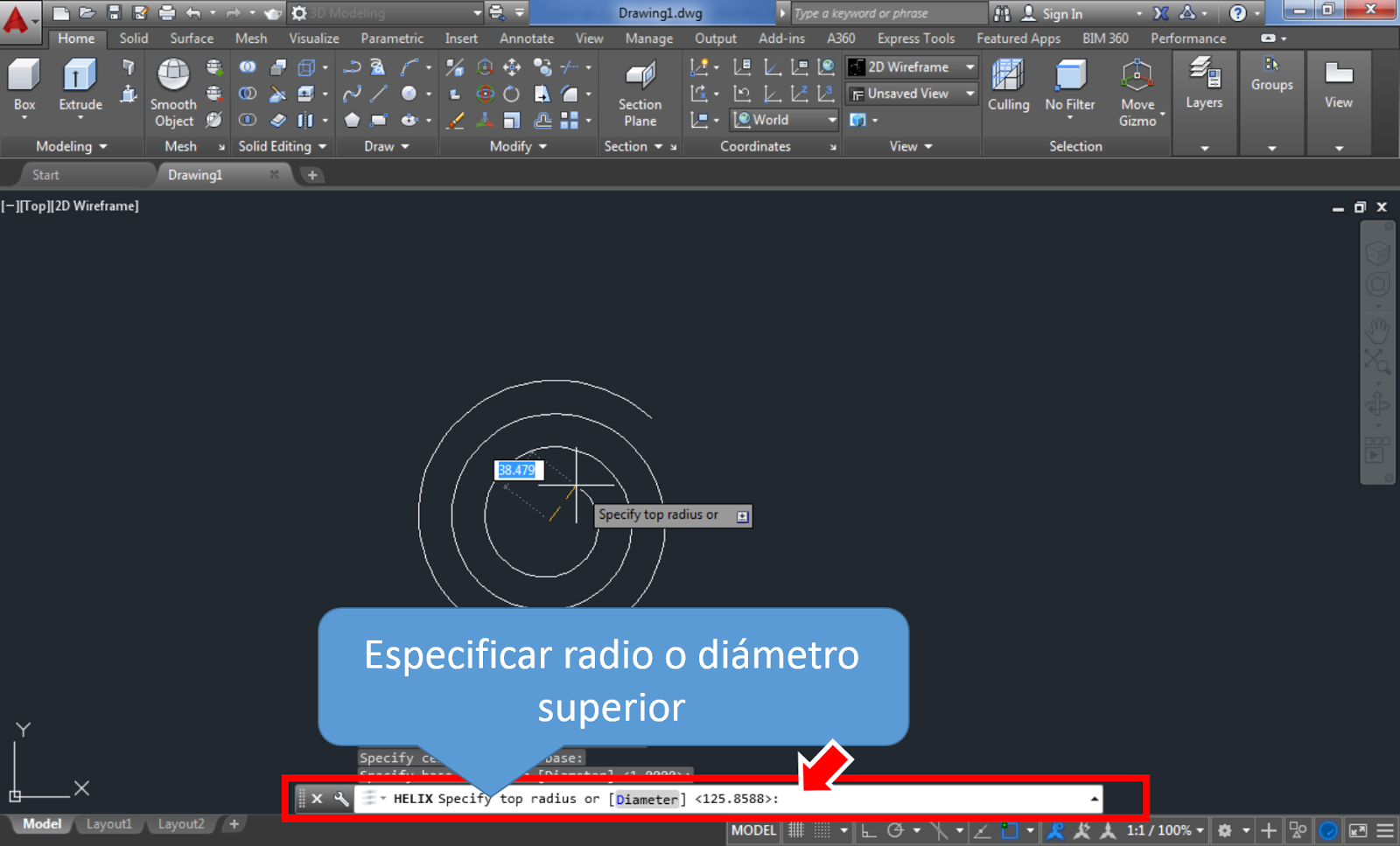
Task: Switch to the Visualize ribbon tab
Action: (x=313, y=38)
